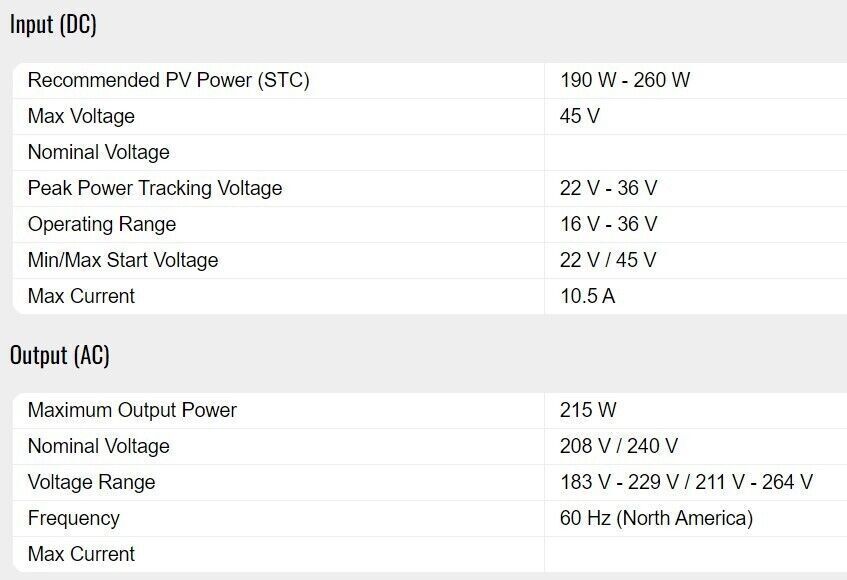
Task: Select Nominal Voltage label in Input section
Action: [98, 153]
